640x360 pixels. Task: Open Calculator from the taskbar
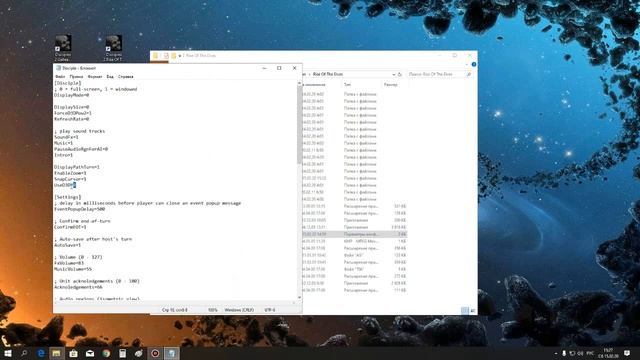(x=122, y=353)
